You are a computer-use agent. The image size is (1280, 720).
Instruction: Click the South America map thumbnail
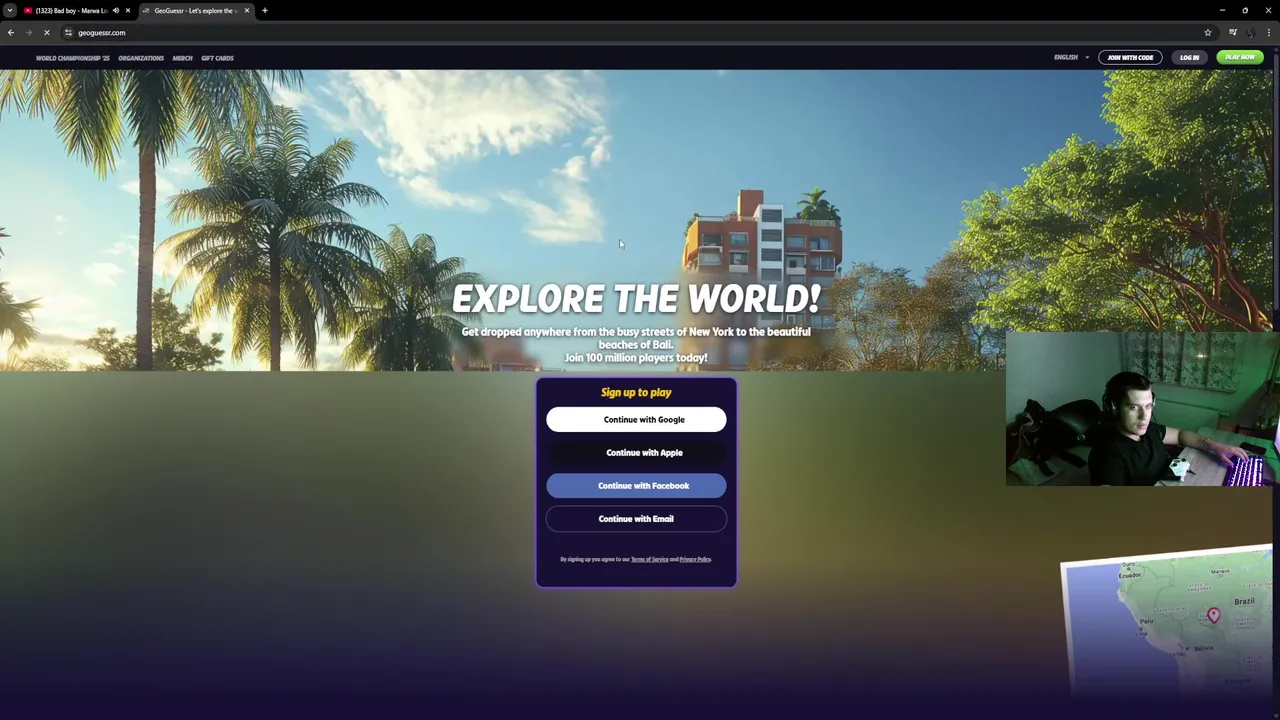(x=1167, y=620)
